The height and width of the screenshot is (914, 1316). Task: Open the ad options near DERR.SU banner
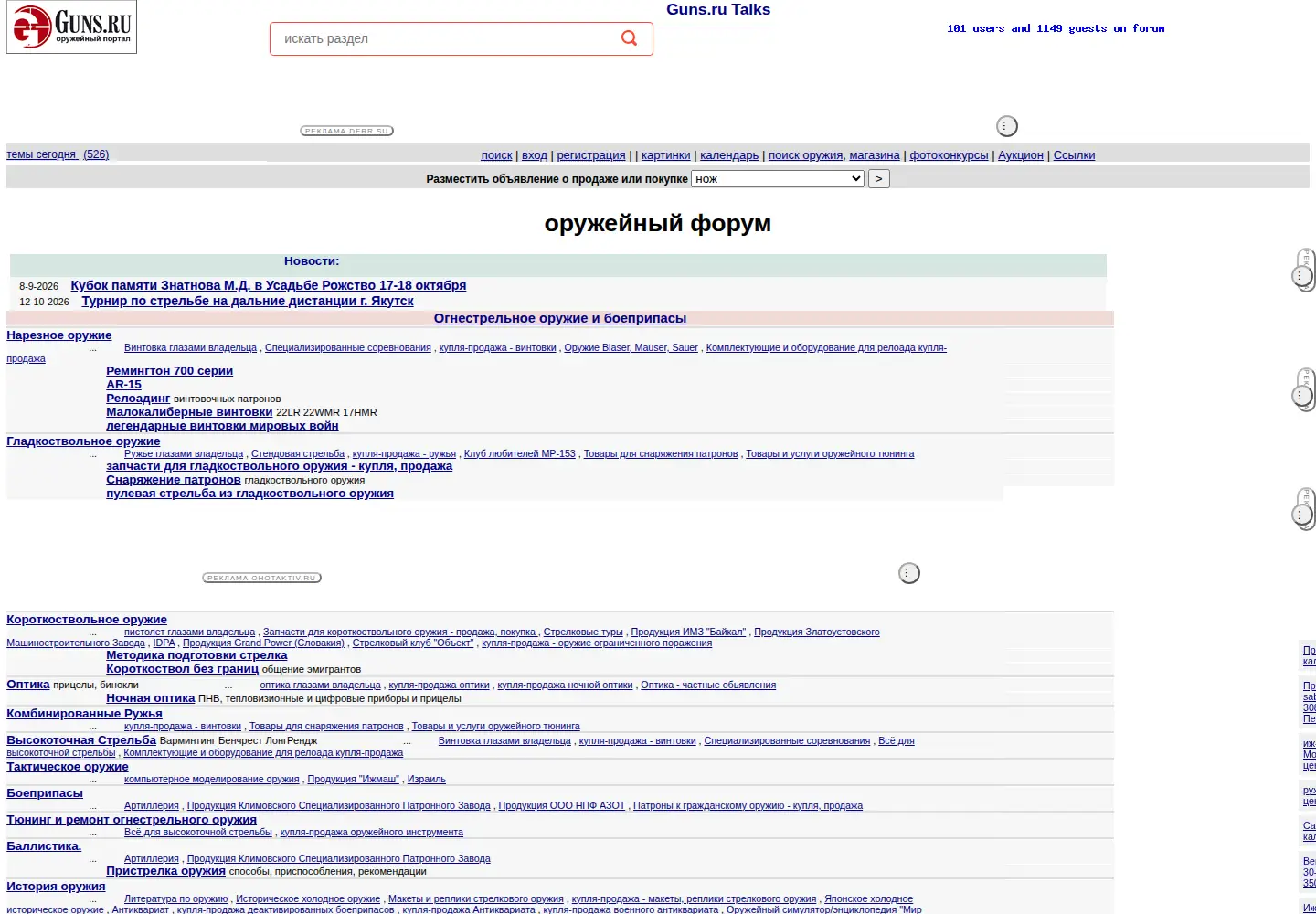(1006, 126)
